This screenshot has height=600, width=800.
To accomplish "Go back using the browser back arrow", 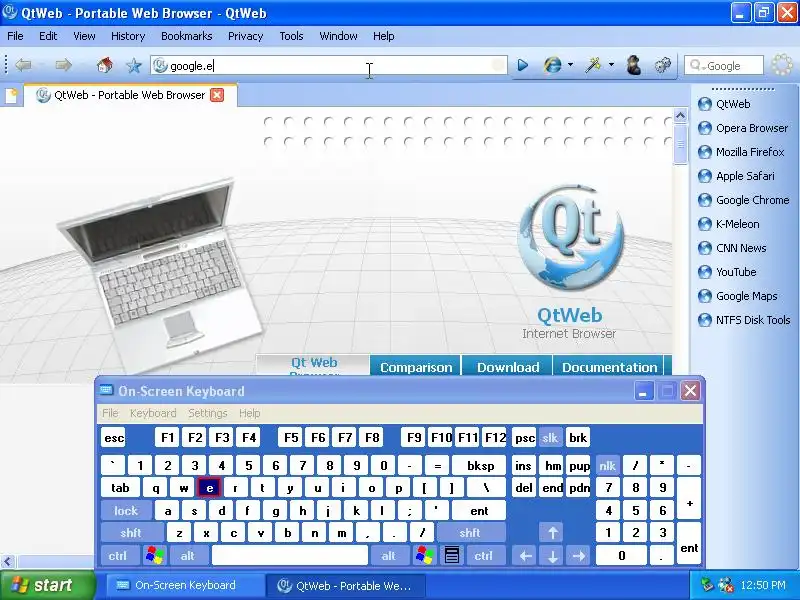I will point(23,65).
